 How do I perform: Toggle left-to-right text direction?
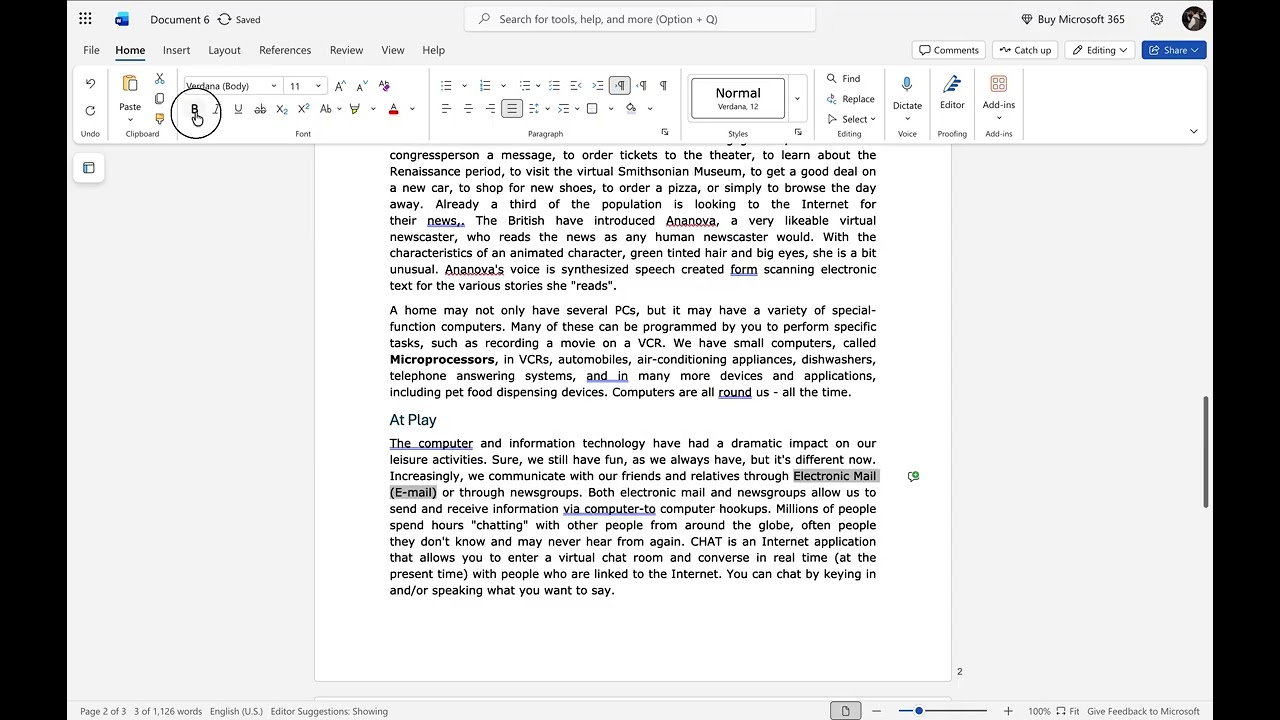[x=620, y=86]
